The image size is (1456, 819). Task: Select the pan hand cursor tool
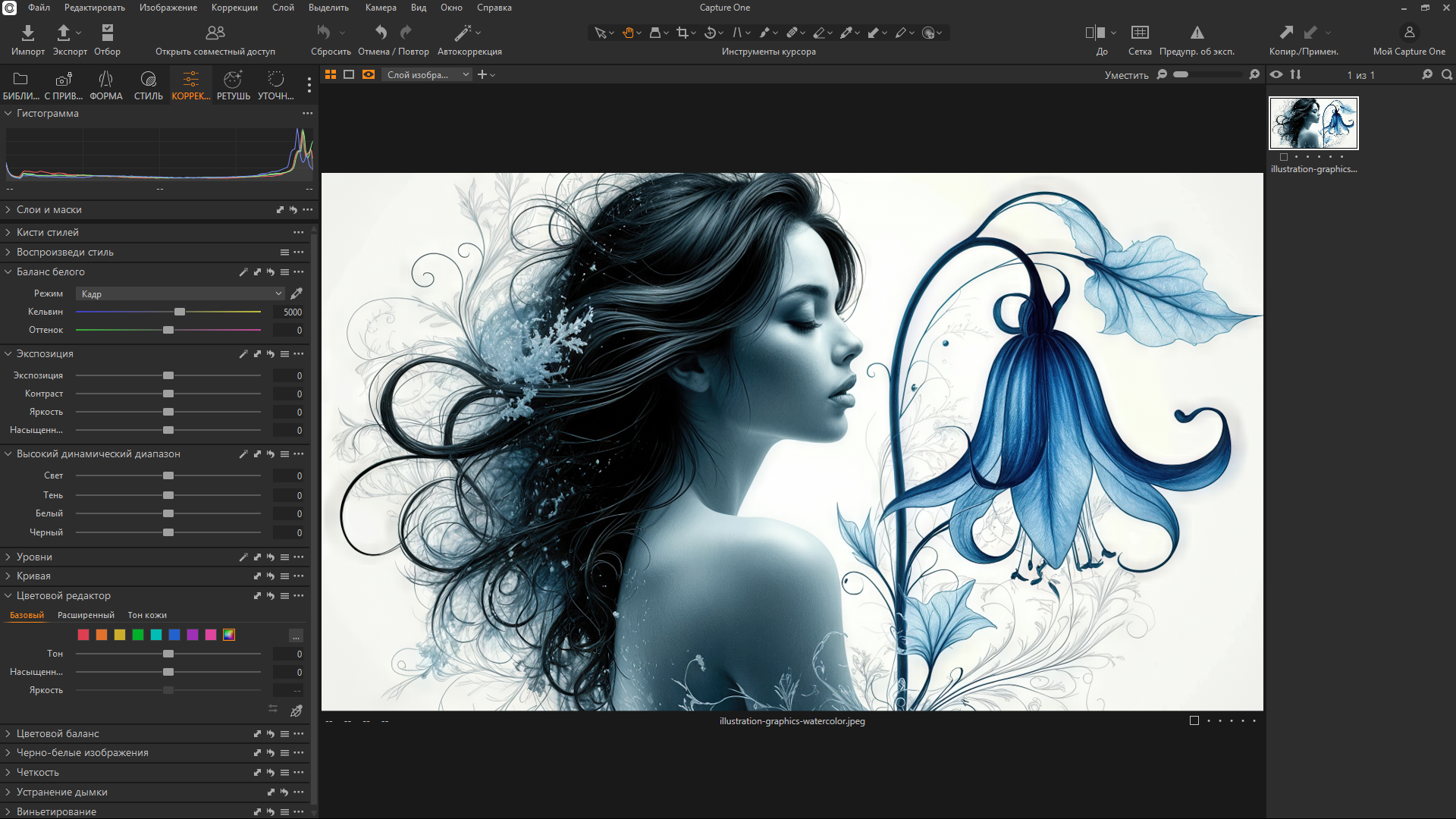(628, 33)
